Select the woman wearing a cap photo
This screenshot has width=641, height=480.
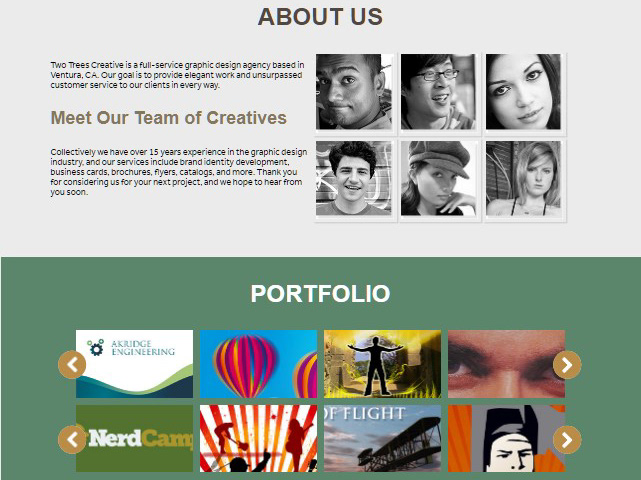(x=438, y=178)
